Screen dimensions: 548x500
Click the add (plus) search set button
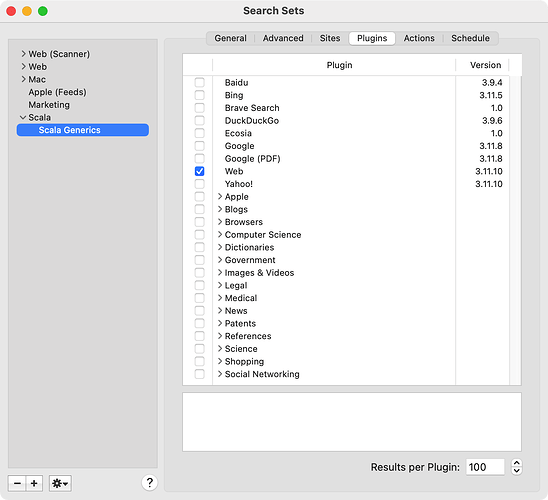tap(34, 484)
